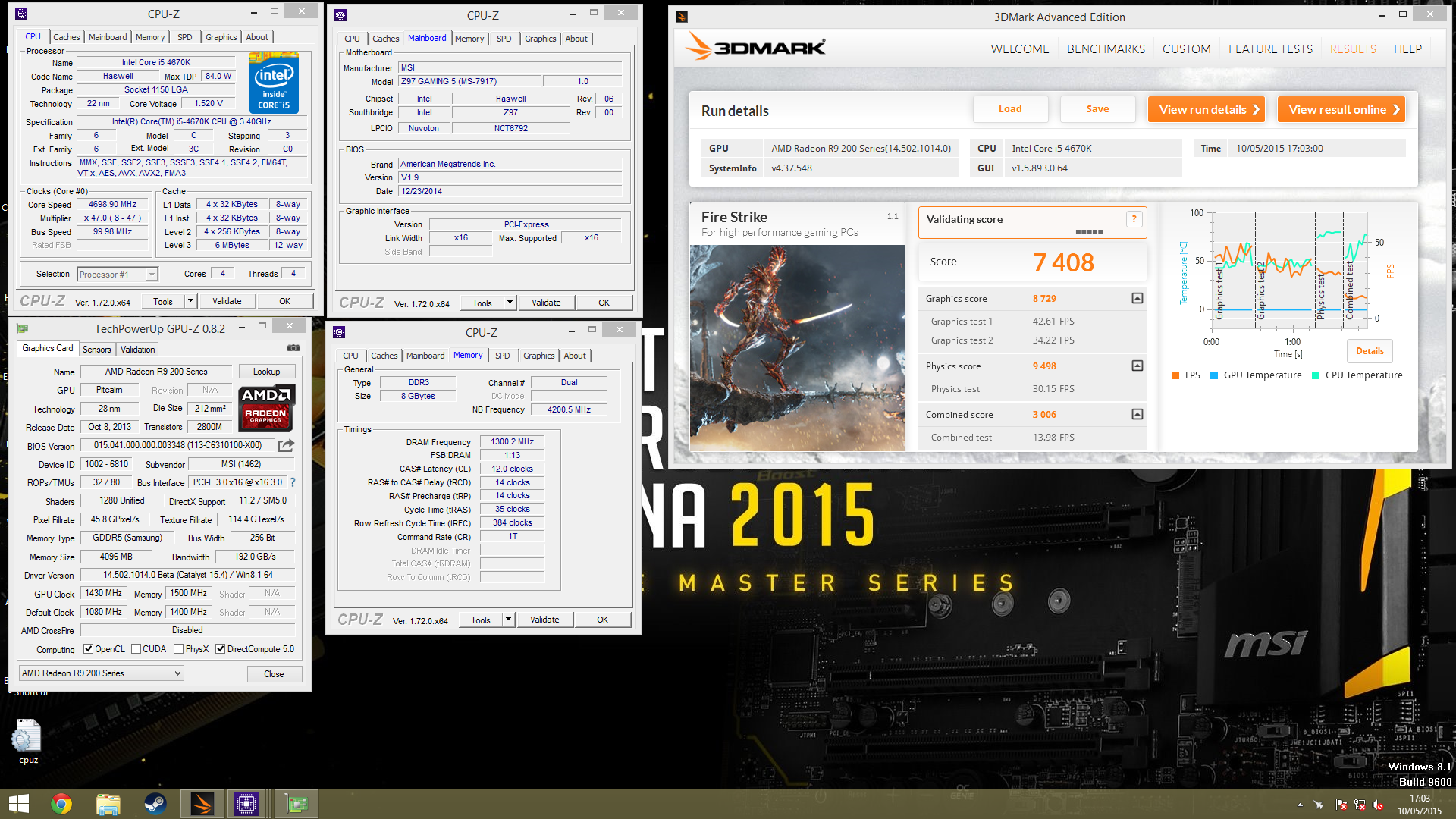
Task: Switch to CPU-Z taskbar icon
Action: [x=246, y=804]
